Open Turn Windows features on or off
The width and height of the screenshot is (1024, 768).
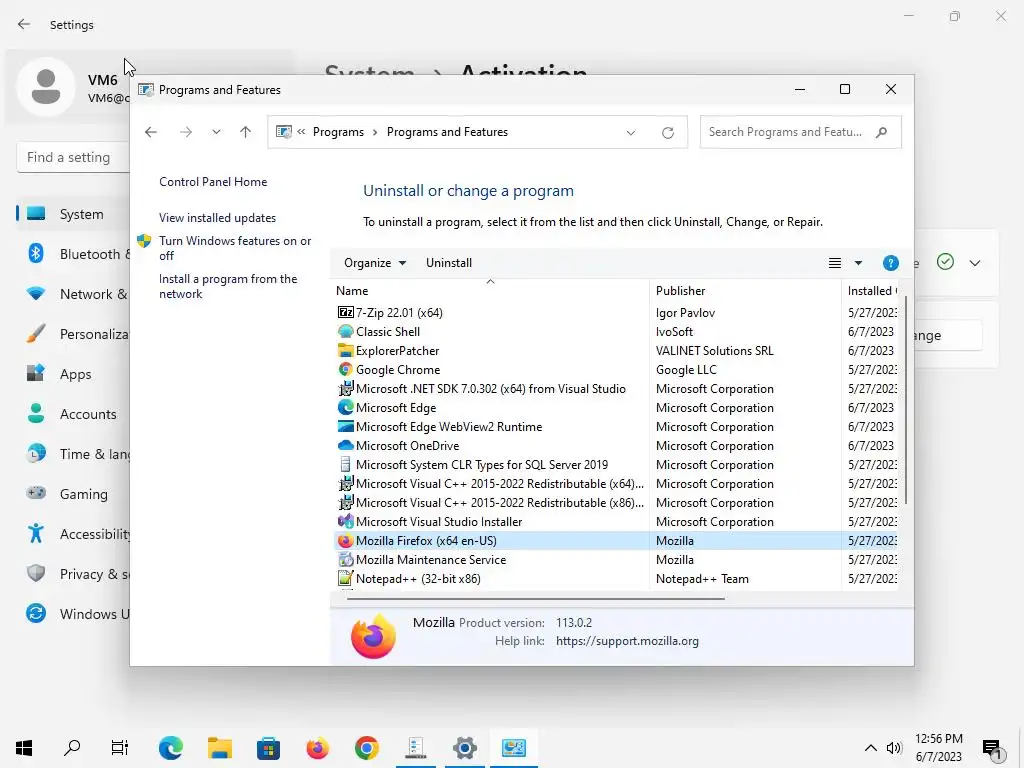coord(235,248)
